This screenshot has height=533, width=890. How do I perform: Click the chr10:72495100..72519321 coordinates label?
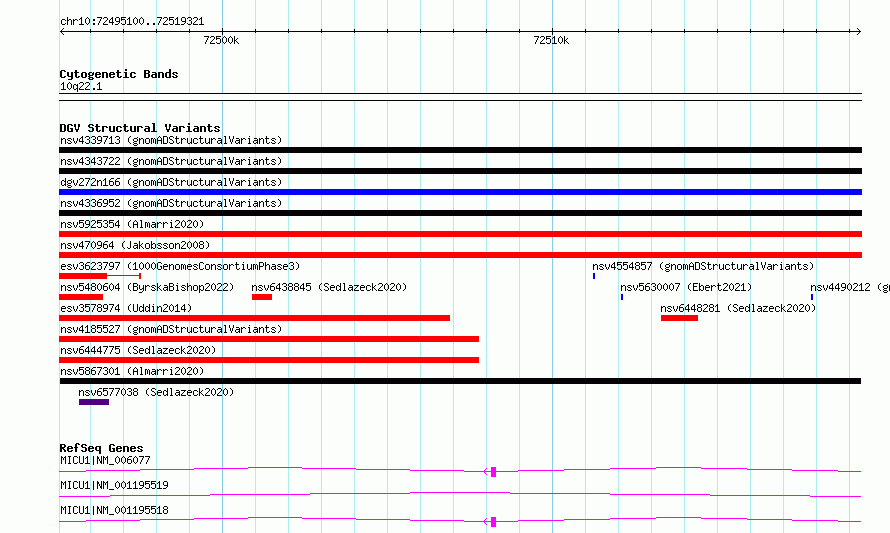132,22
